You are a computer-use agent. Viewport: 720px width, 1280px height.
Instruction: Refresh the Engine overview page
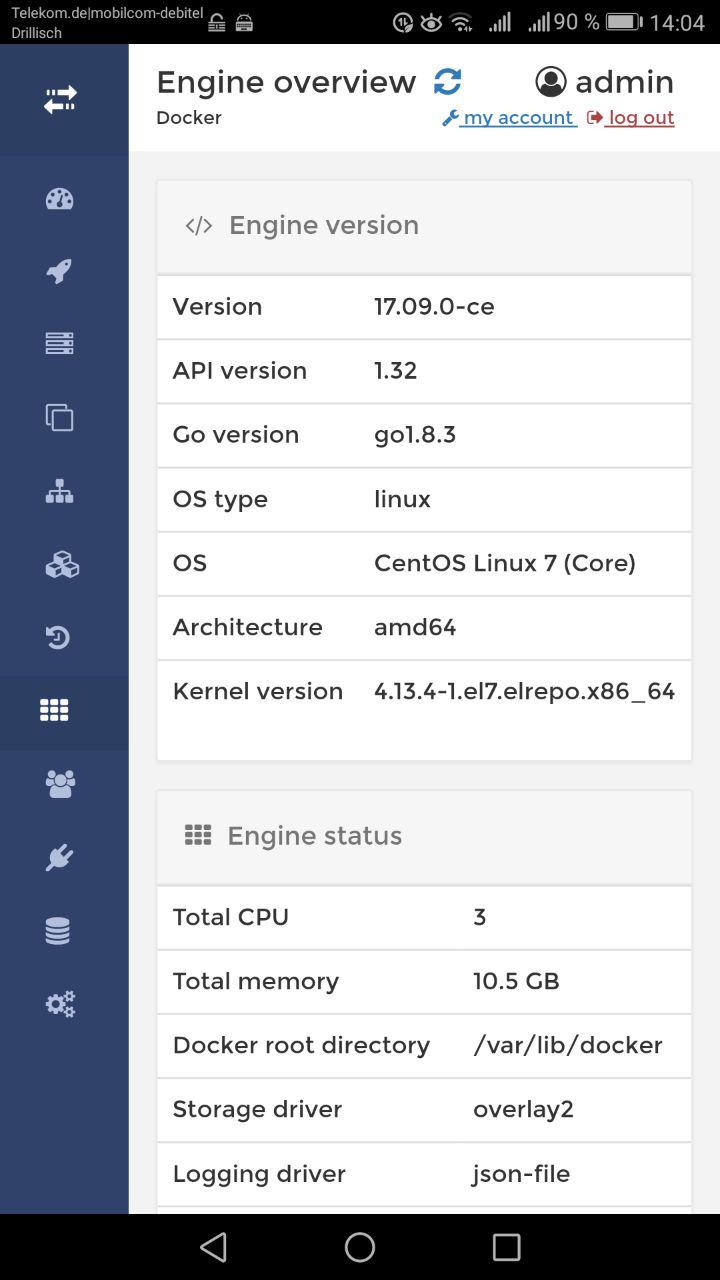(447, 81)
